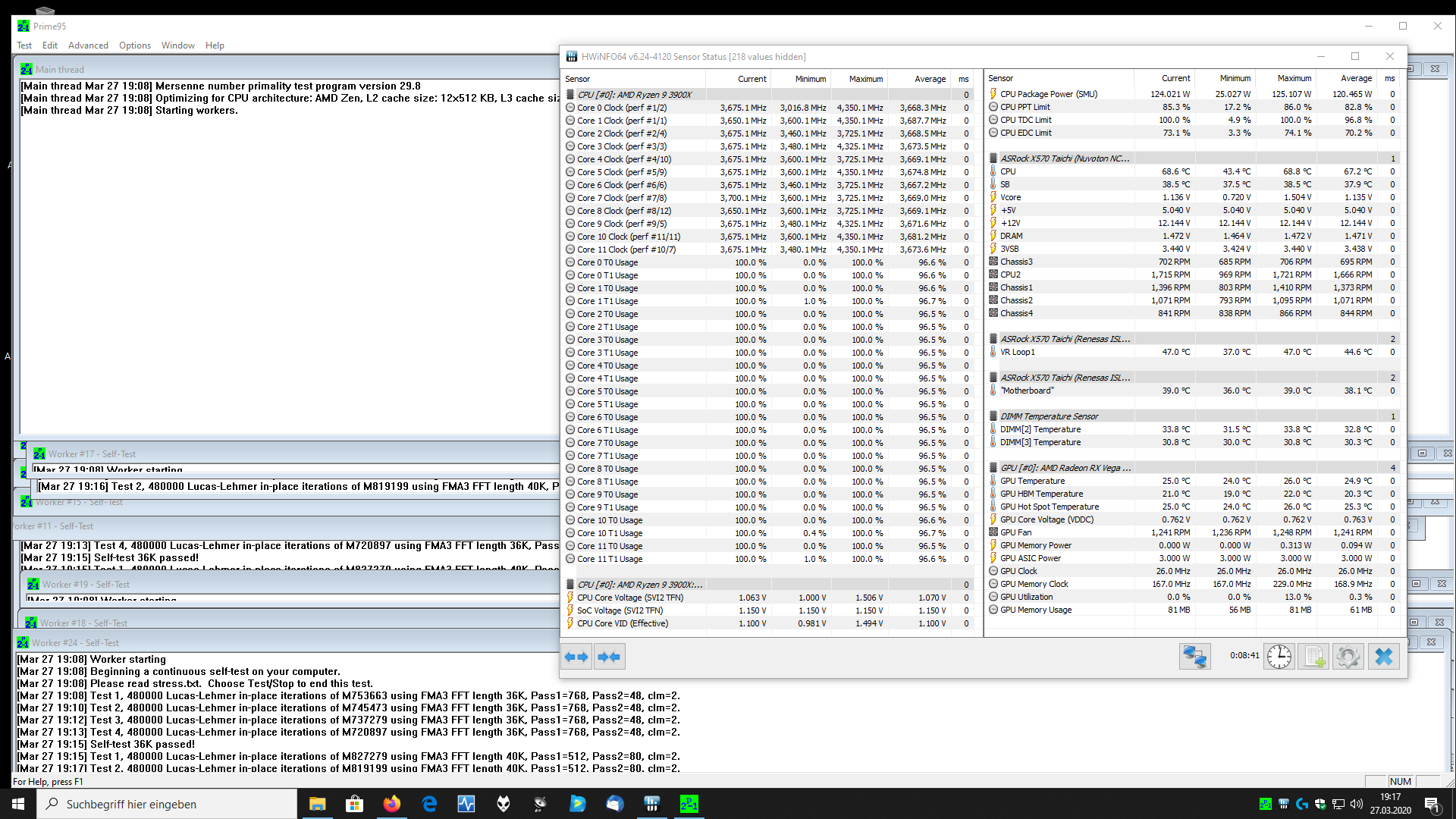This screenshot has width=1456, height=819.
Task: Click the clock icon to reset elapsed time
Action: (x=1279, y=657)
